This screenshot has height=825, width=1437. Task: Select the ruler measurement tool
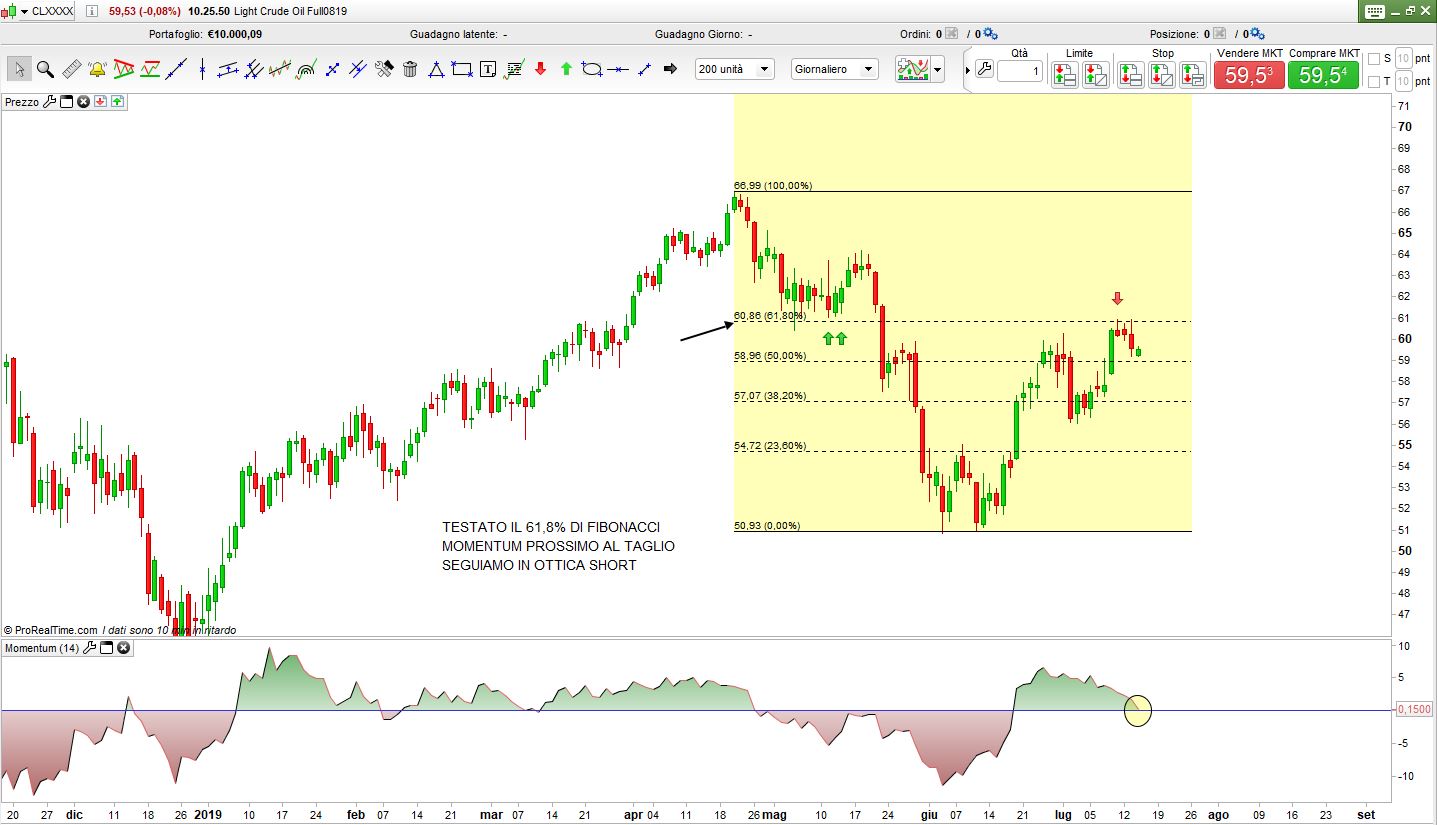tap(71, 69)
